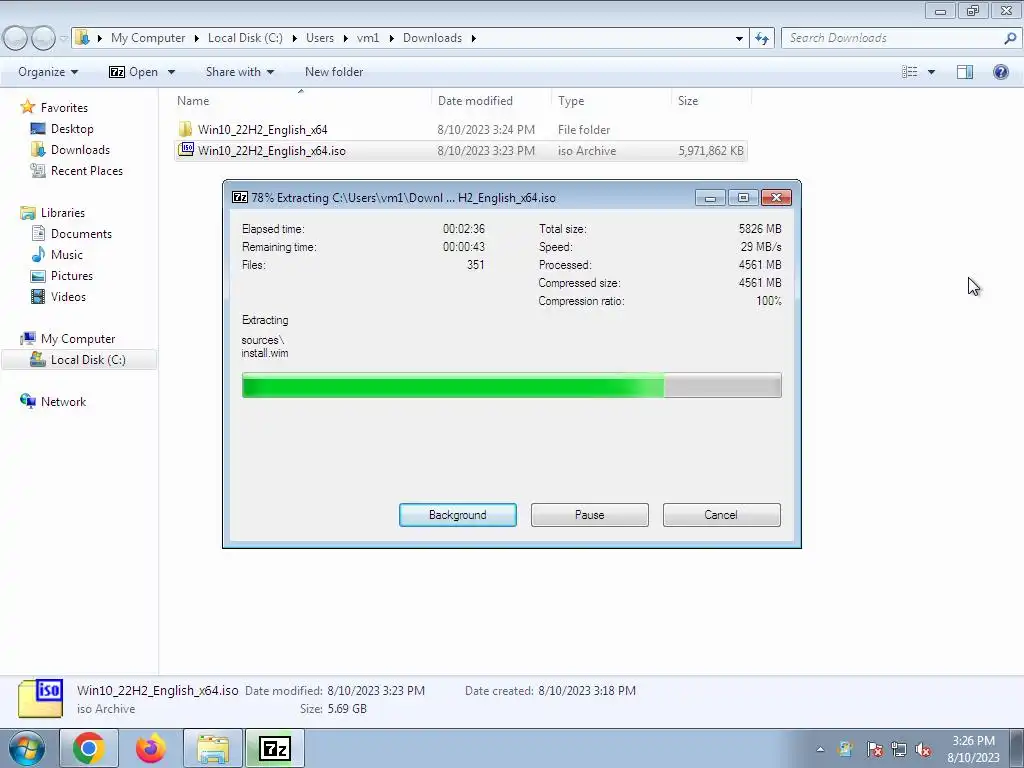
Task: Click the muted volume tray icon
Action: click(923, 749)
